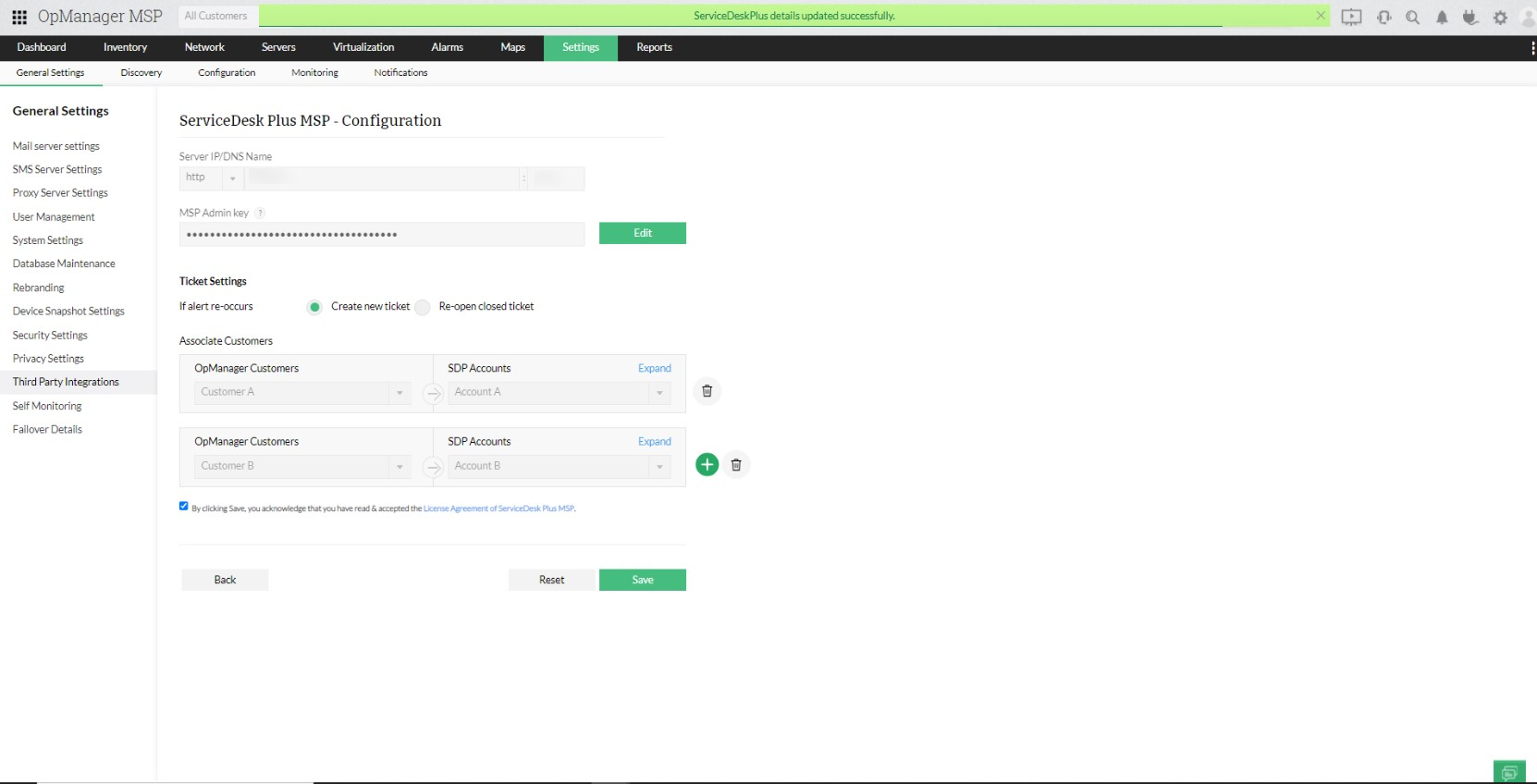Viewport: 1537px width, 784px height.
Task: Open the Customer B dropdown
Action: tap(302, 466)
